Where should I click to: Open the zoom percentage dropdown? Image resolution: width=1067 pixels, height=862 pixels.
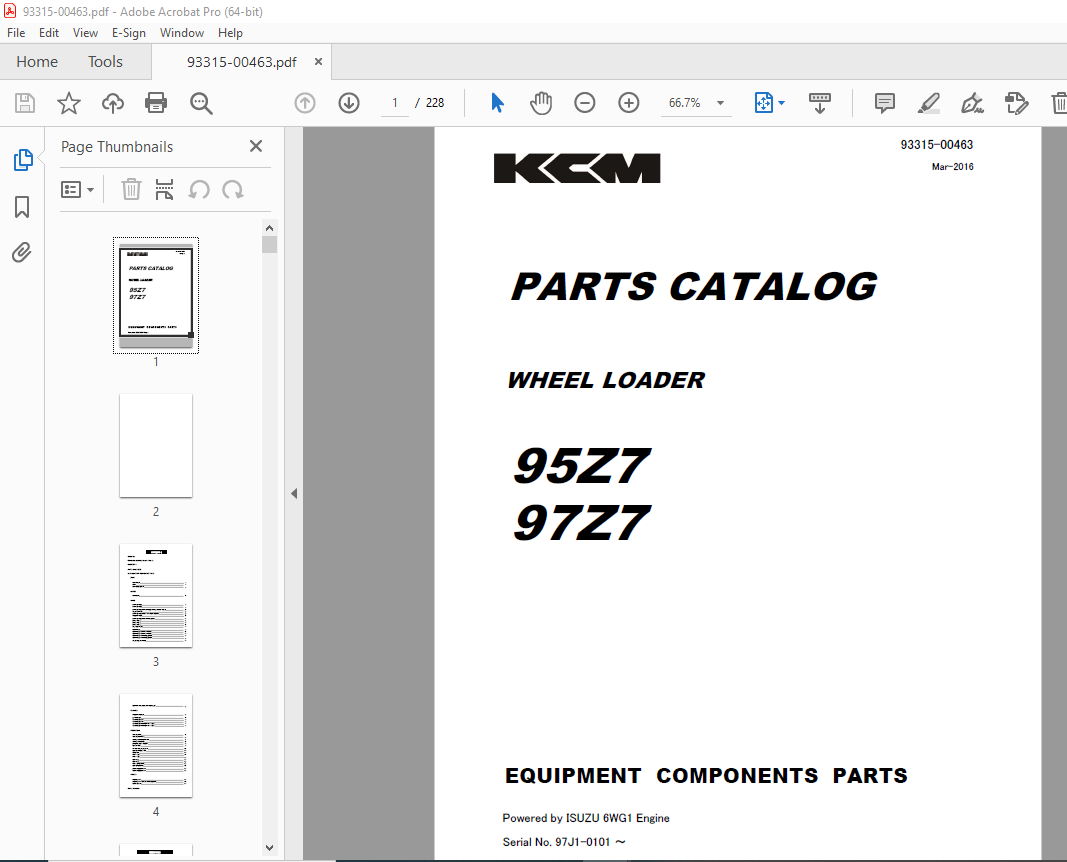pos(720,103)
